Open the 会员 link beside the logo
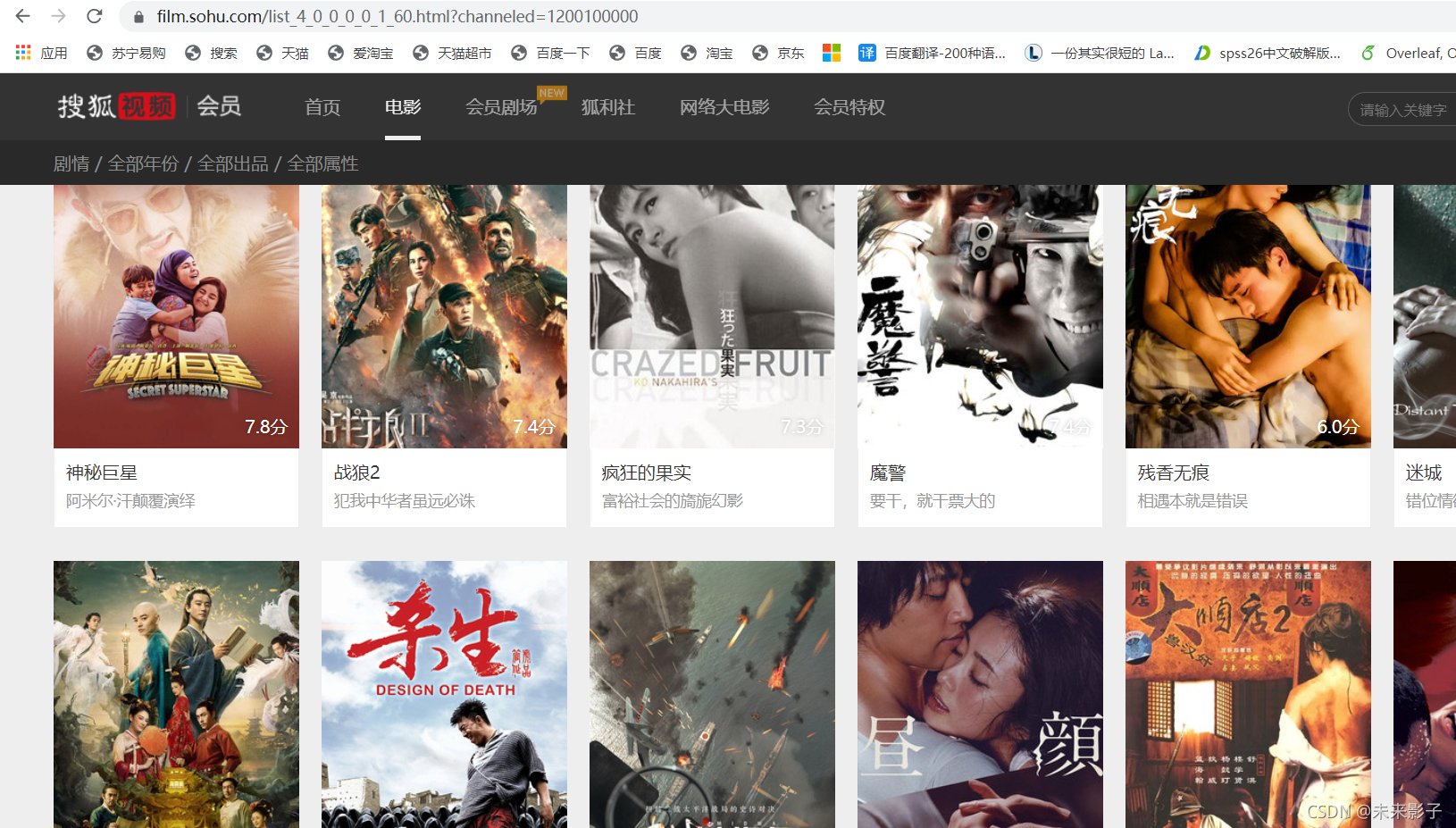 [219, 106]
